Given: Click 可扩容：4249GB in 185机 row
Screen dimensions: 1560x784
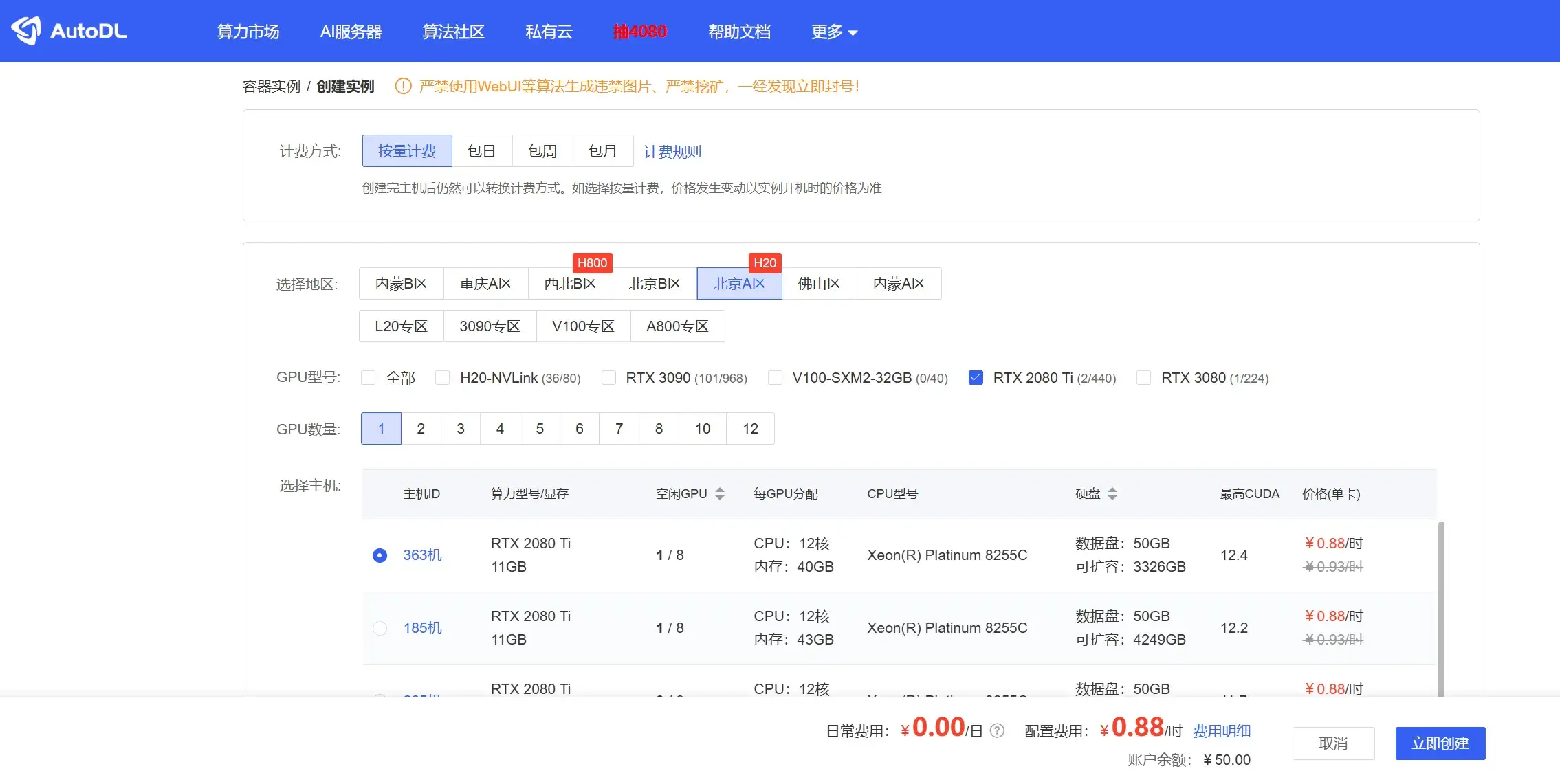Looking at the screenshot, I should [x=1131, y=640].
